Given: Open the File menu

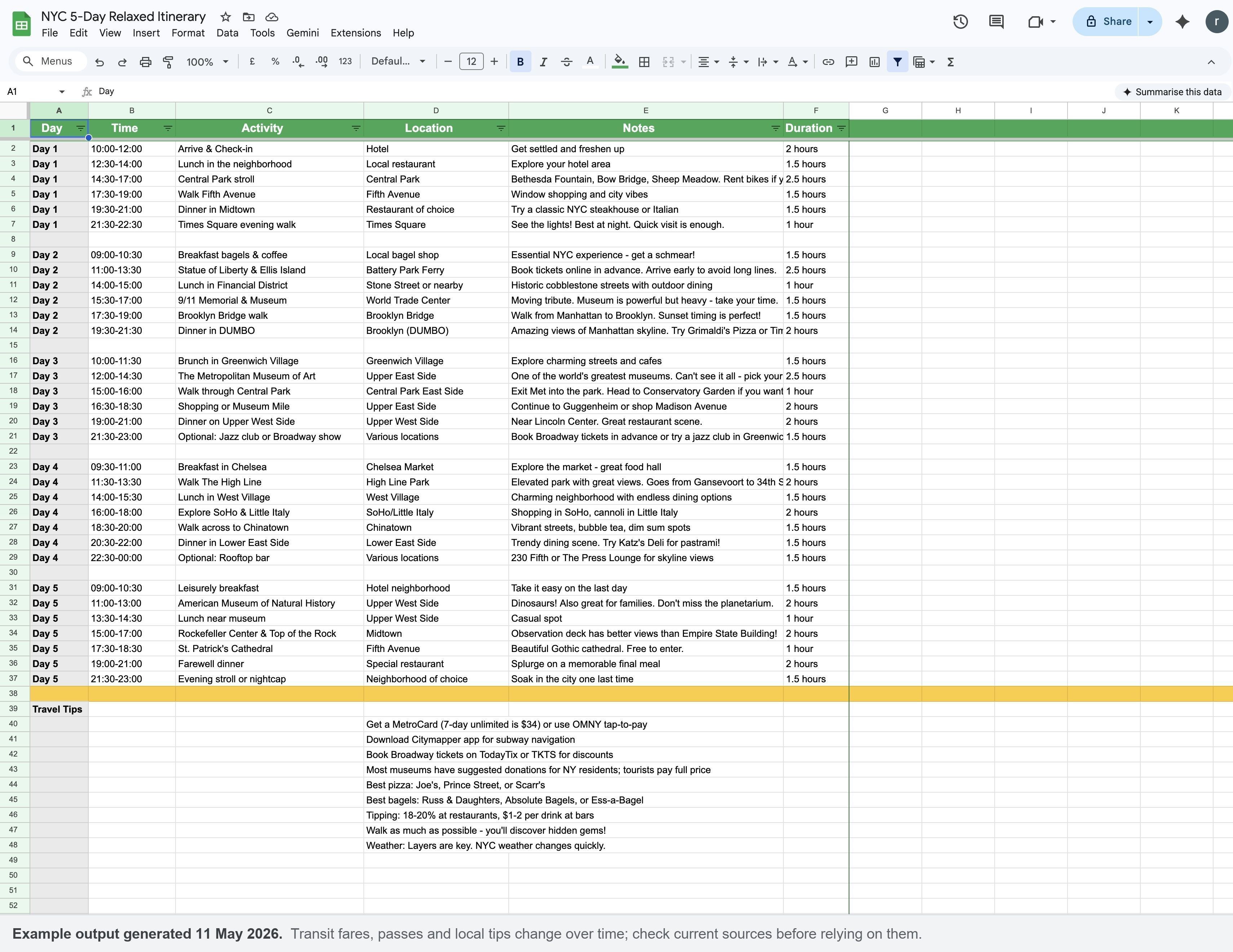Looking at the screenshot, I should pyautogui.click(x=50, y=33).
